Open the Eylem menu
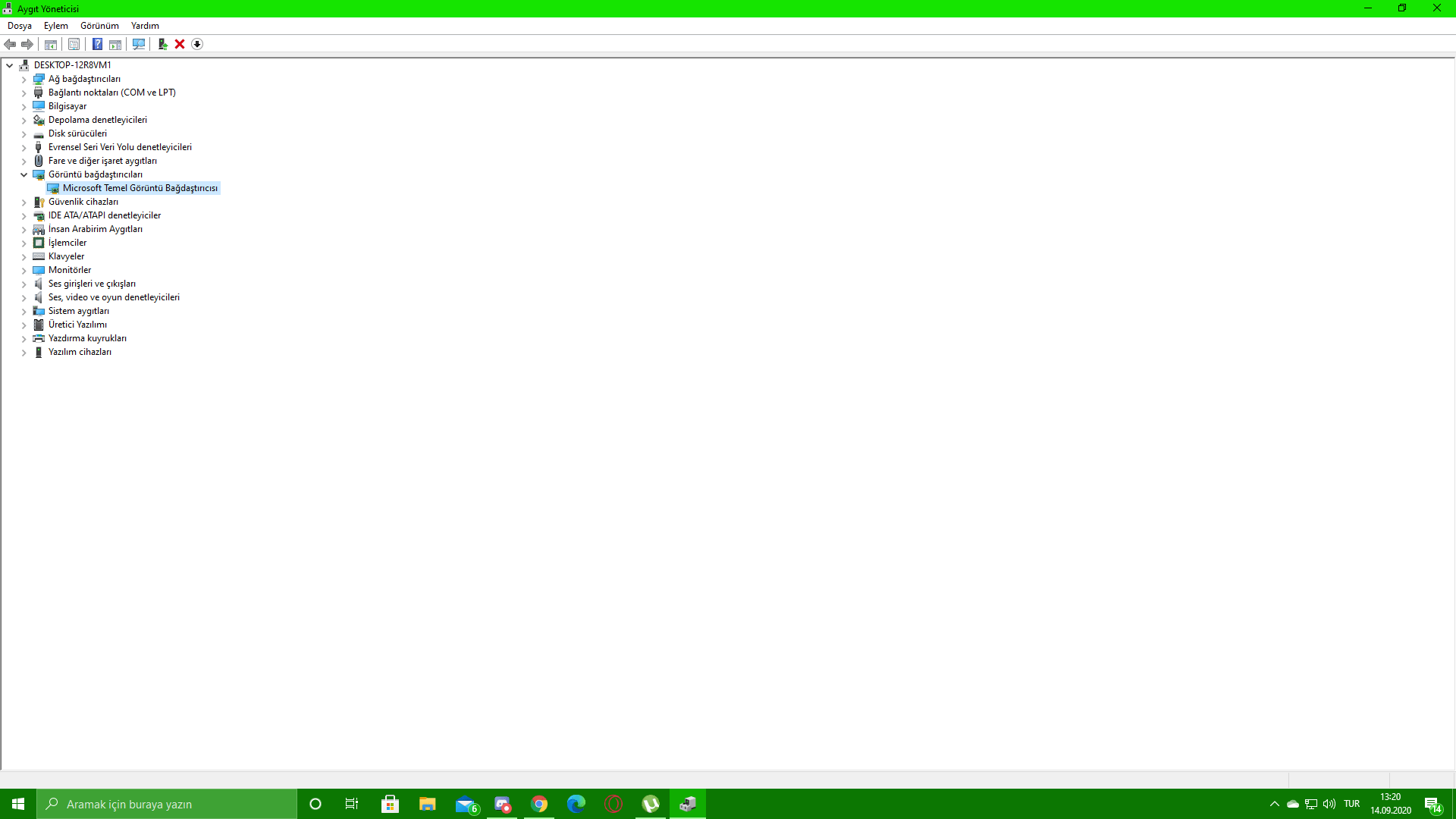The width and height of the screenshot is (1456, 819). pyautogui.click(x=55, y=26)
